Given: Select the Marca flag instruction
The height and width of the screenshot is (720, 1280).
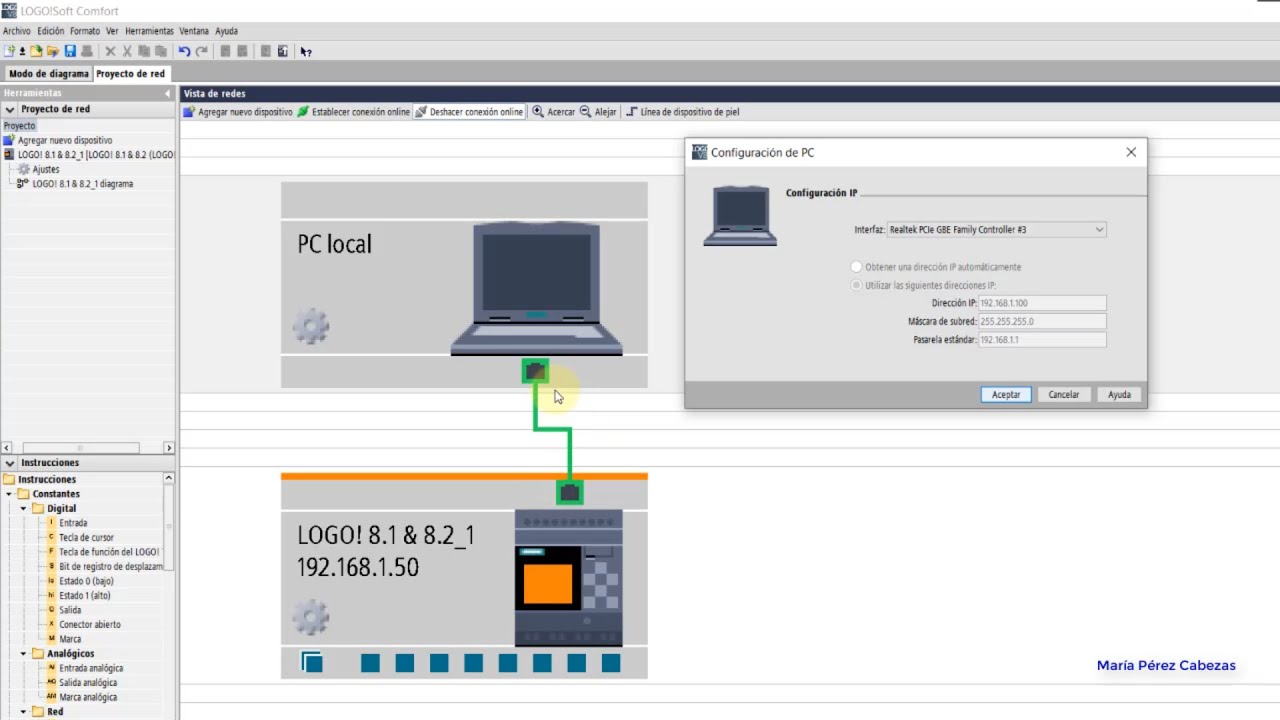Looking at the screenshot, I should tap(70, 639).
